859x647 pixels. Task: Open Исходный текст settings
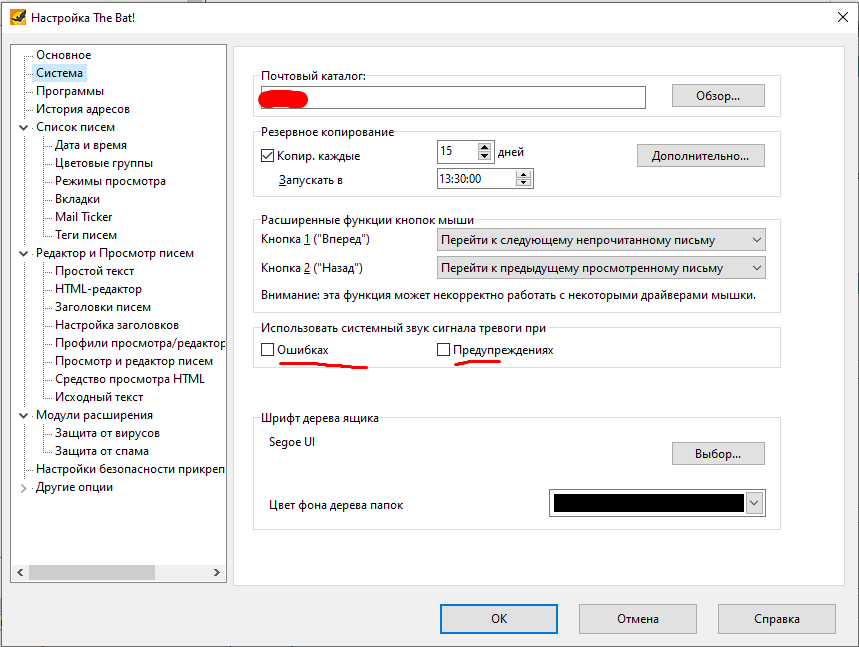point(99,397)
